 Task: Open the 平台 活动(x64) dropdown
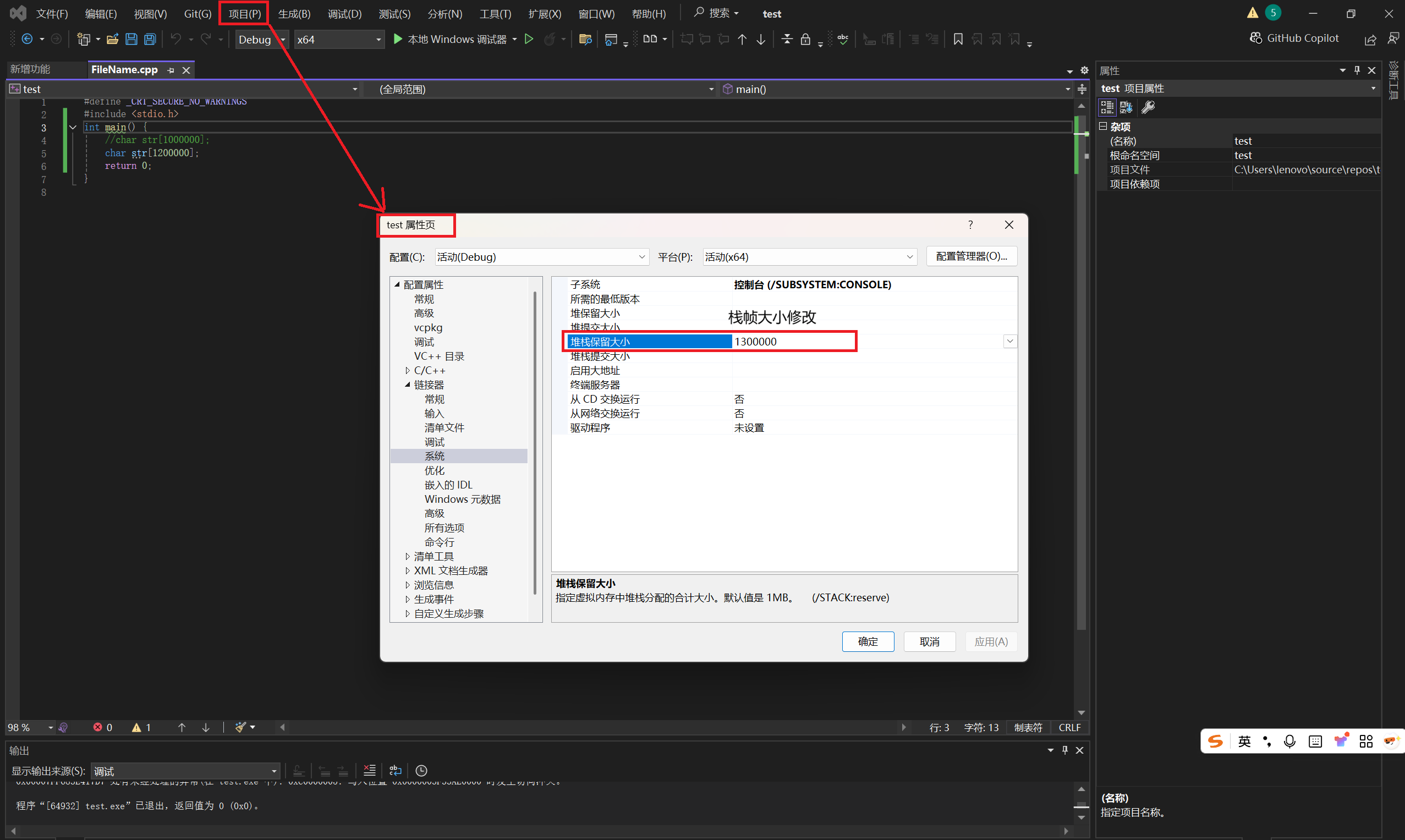[x=809, y=257]
